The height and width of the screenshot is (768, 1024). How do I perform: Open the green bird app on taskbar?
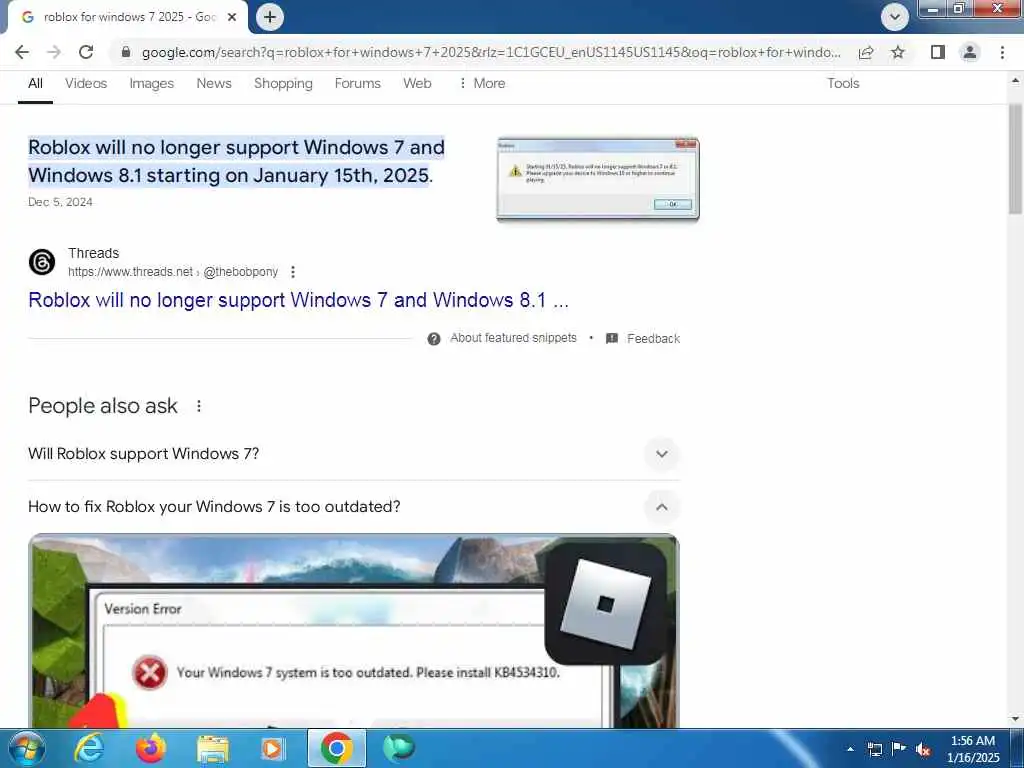399,747
